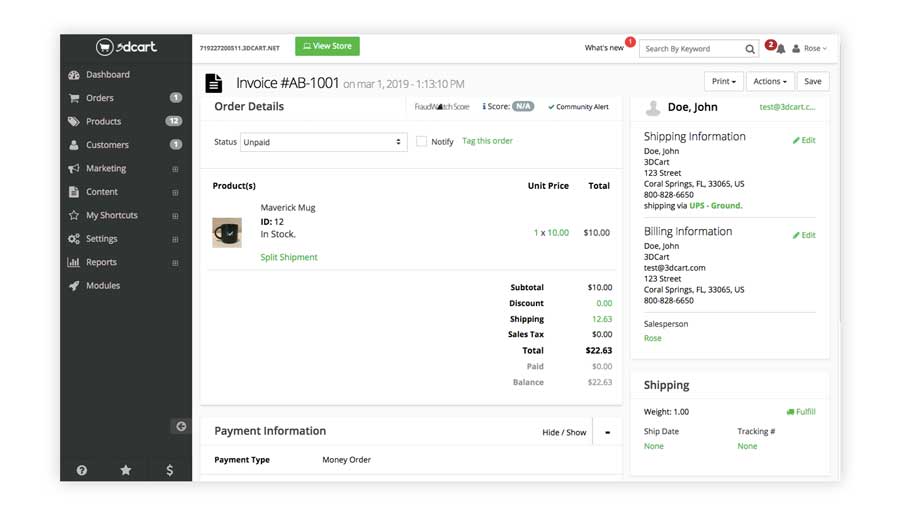Open the Status Unpaid dropdown

323,142
